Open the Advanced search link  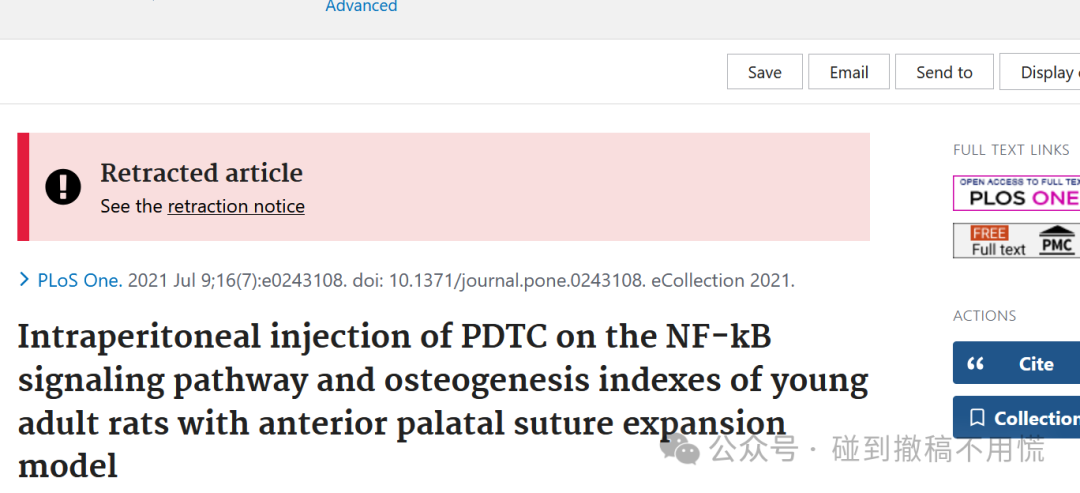point(361,6)
